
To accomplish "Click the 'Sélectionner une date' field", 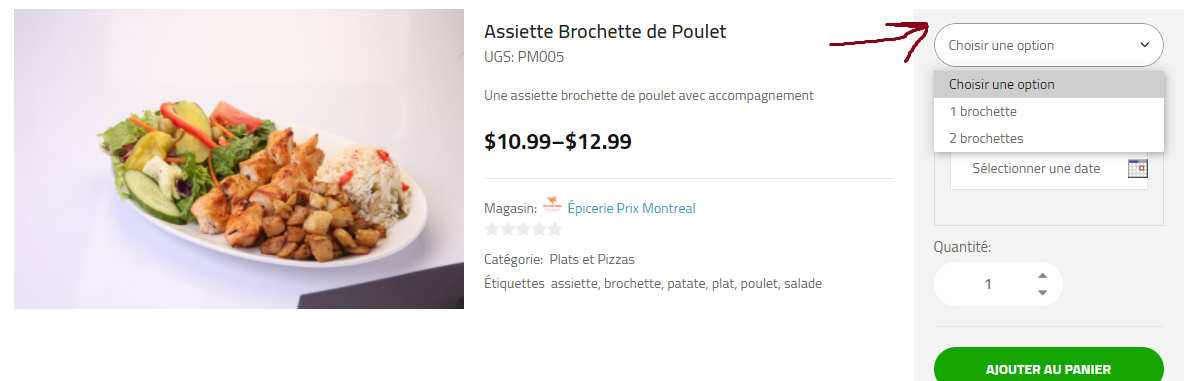I will coord(1049,168).
